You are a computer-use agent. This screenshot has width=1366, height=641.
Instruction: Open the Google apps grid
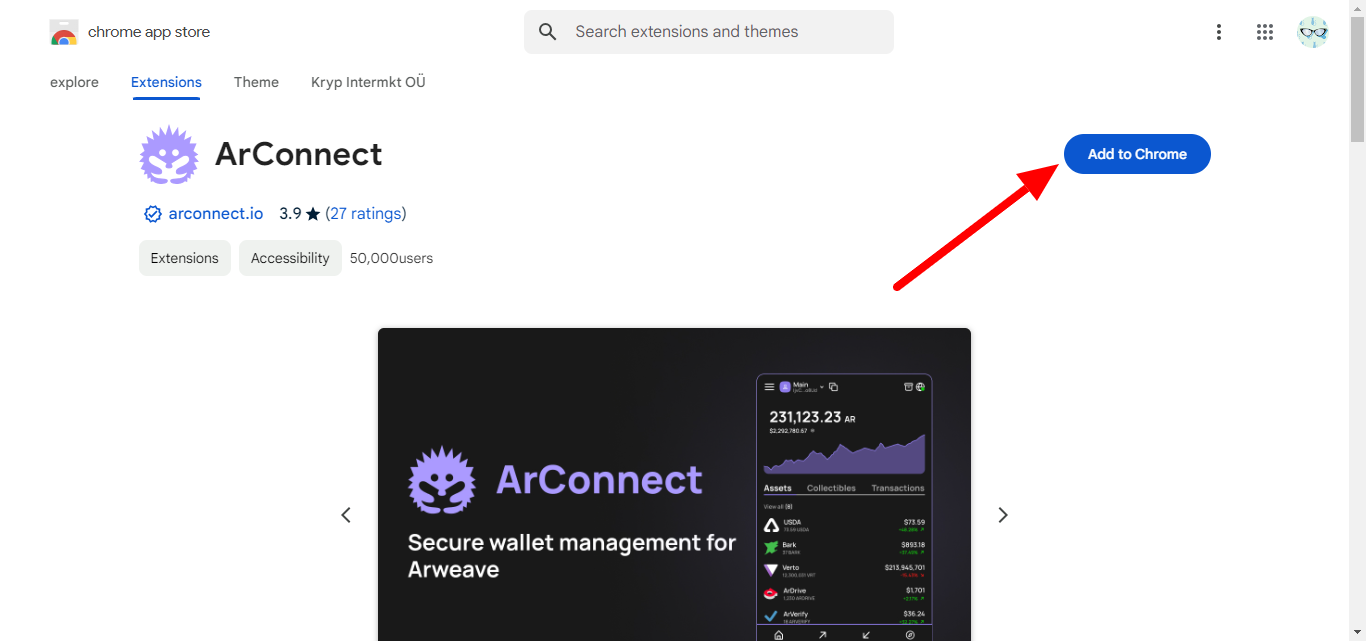[x=1264, y=32]
